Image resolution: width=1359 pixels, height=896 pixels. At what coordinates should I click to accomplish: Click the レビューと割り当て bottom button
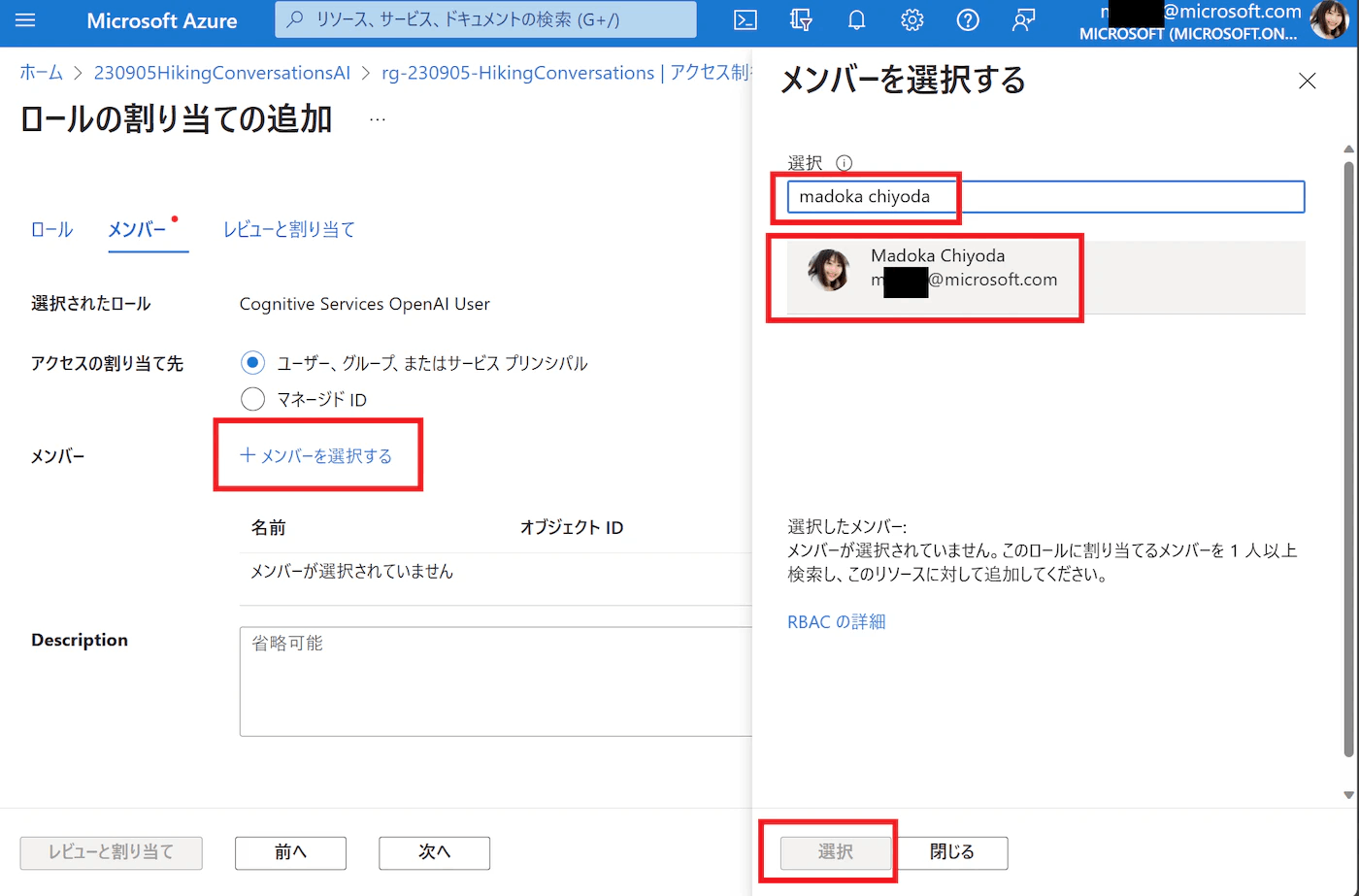pos(112,852)
